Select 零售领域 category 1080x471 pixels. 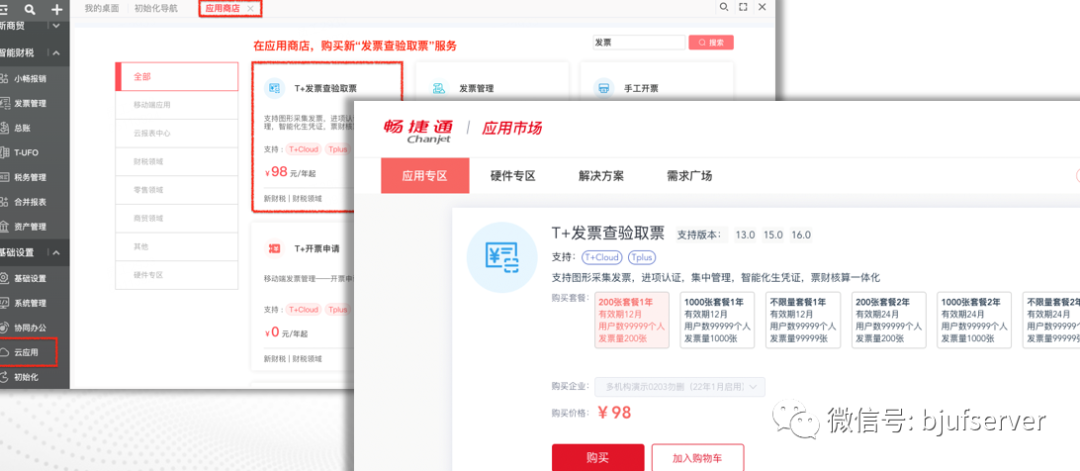tap(176, 190)
